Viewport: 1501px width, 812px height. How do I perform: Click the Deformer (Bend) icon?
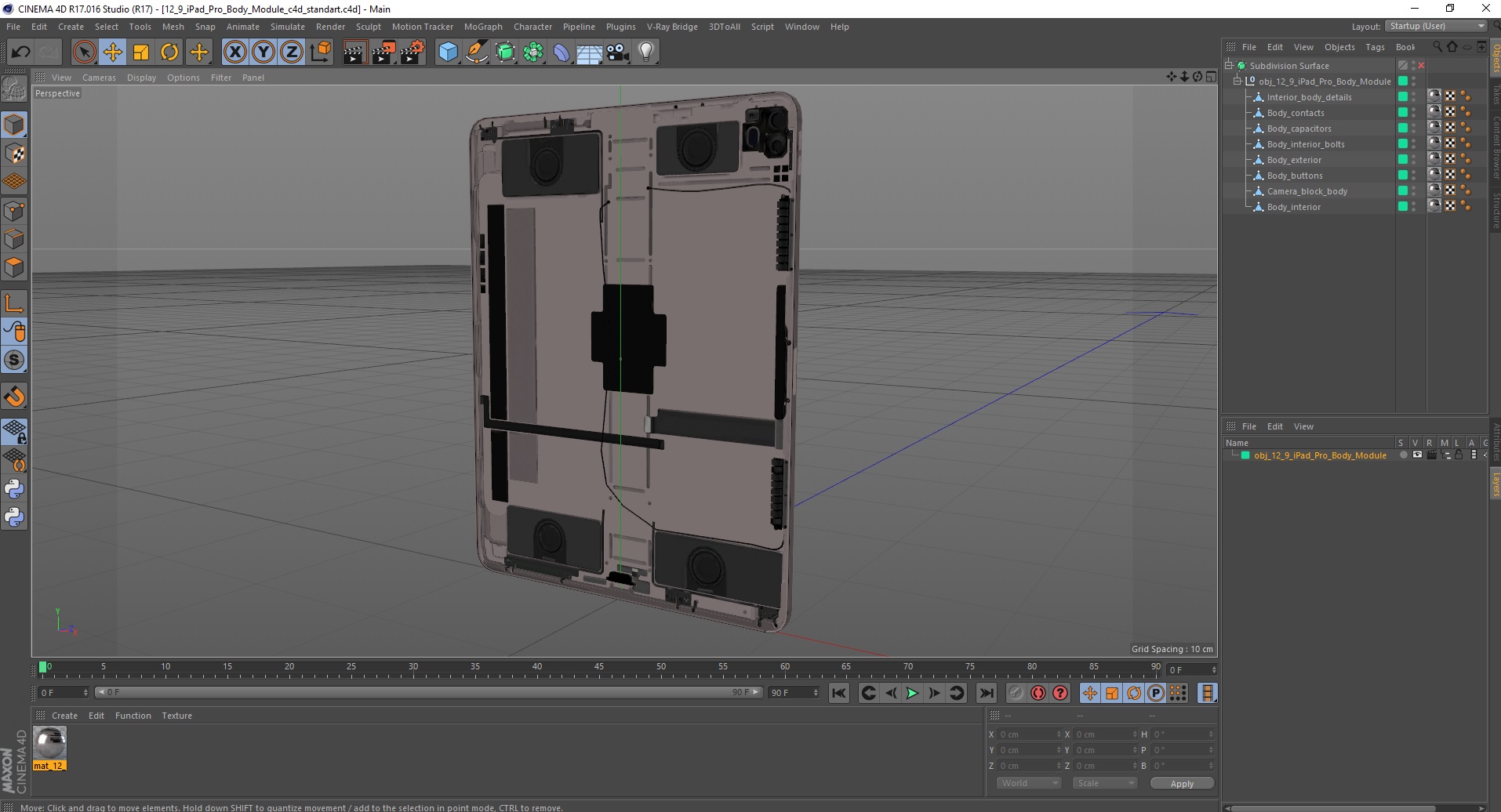click(x=562, y=53)
